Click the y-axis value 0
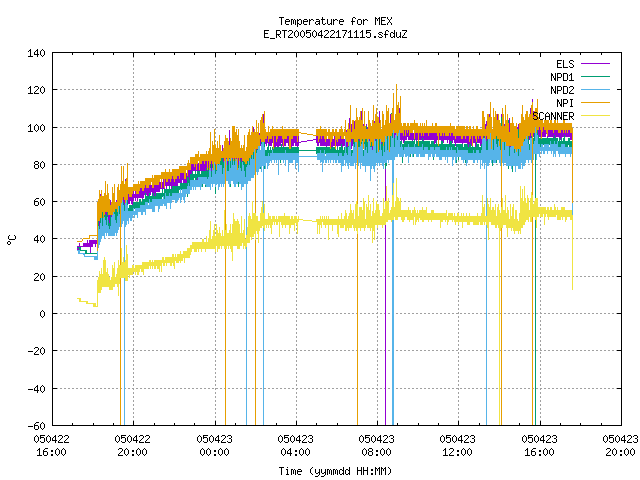This screenshot has width=640, height=480. tap(42, 314)
